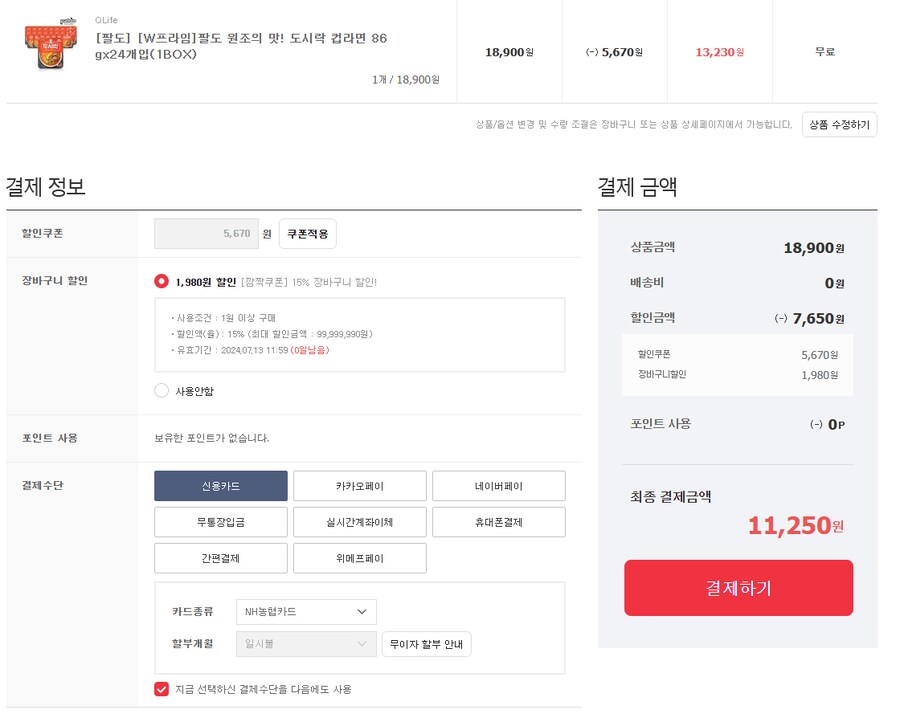Image resolution: width=900 pixels, height=722 pixels.
Task: Click the 할인쿠폰 row value 5,670원 in summary
Action: coord(820,355)
